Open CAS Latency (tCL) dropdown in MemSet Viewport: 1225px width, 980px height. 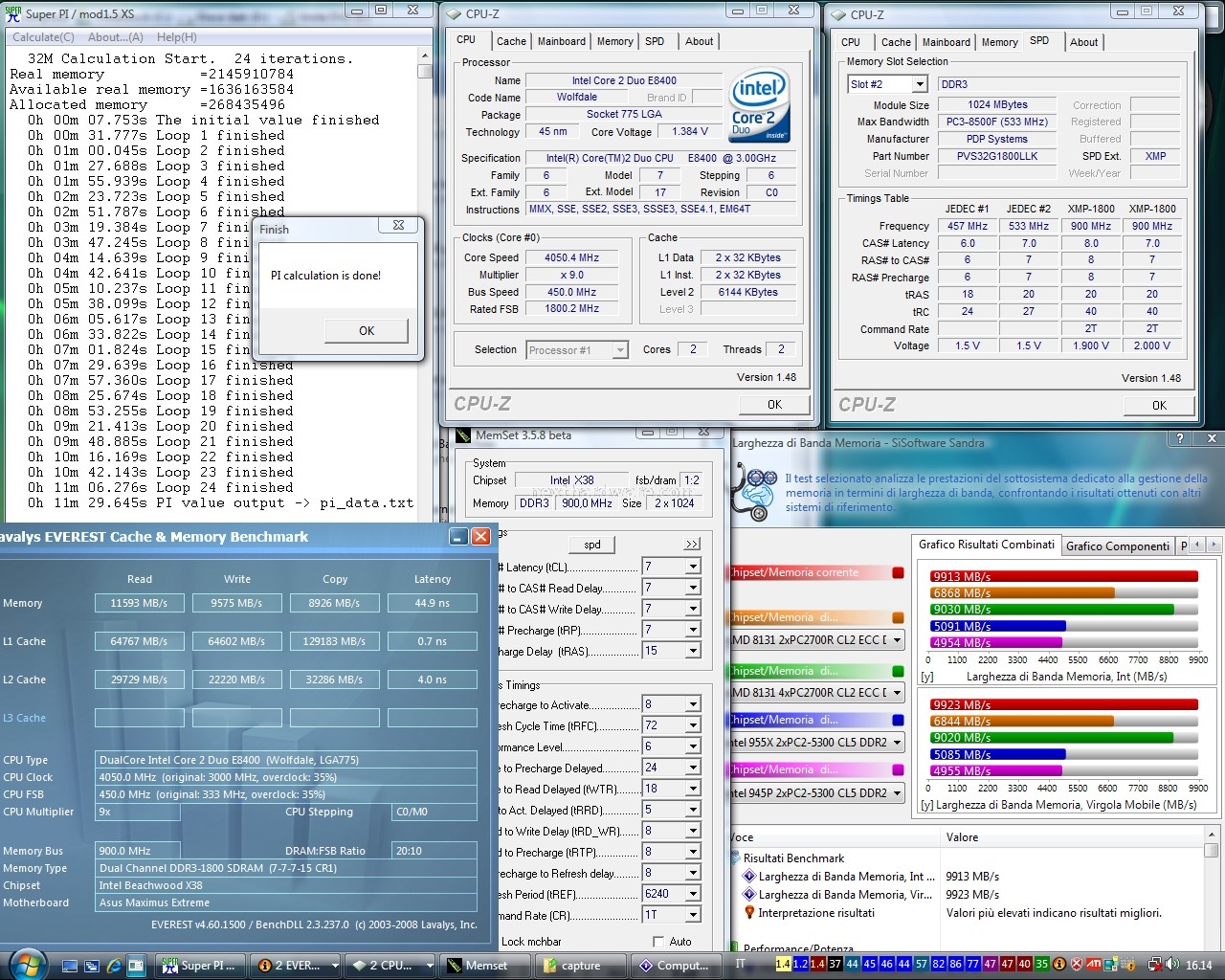click(x=693, y=567)
